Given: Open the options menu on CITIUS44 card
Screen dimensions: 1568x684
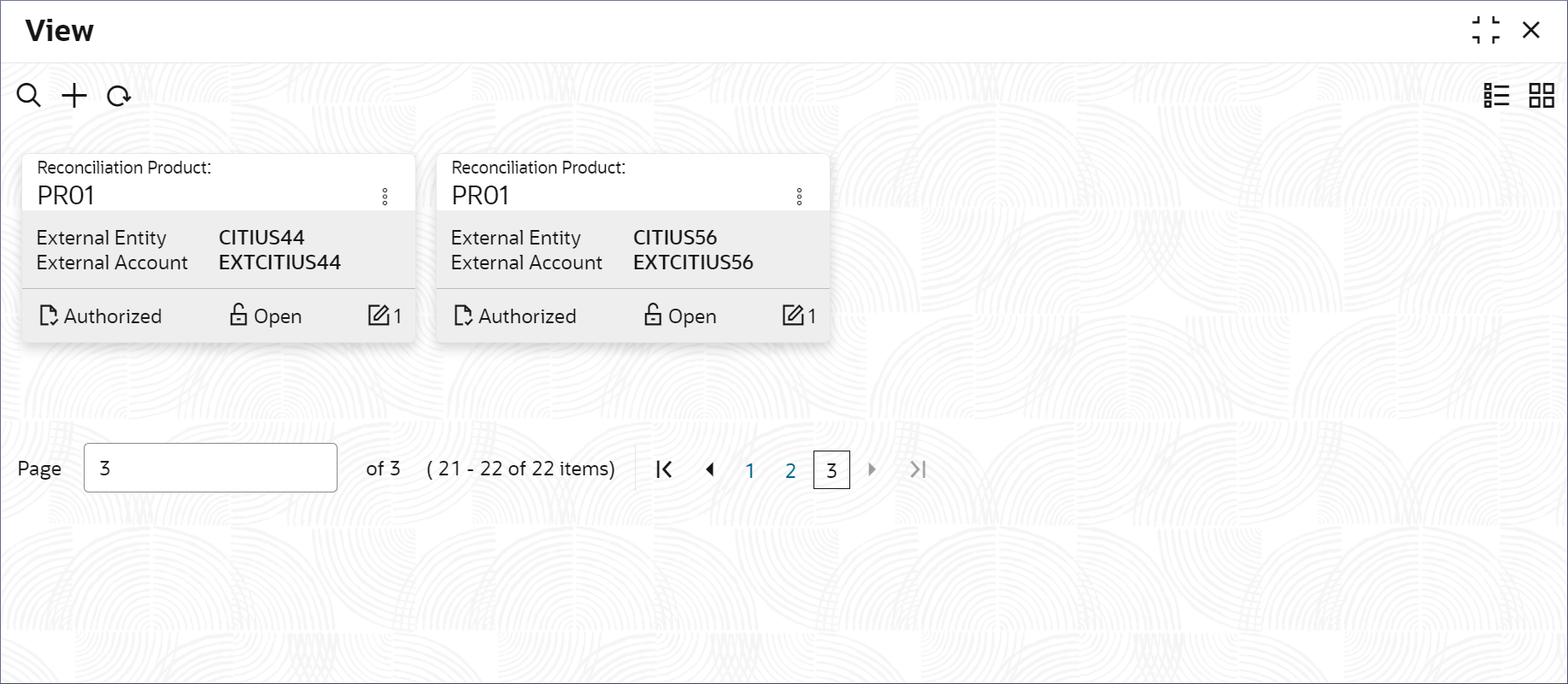Looking at the screenshot, I should (385, 197).
